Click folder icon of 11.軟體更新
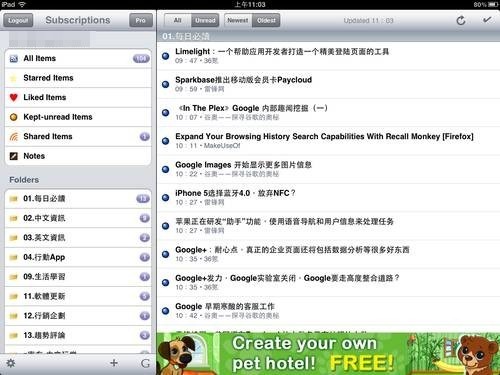Image resolution: width=500 pixels, height=375 pixels. (14, 296)
